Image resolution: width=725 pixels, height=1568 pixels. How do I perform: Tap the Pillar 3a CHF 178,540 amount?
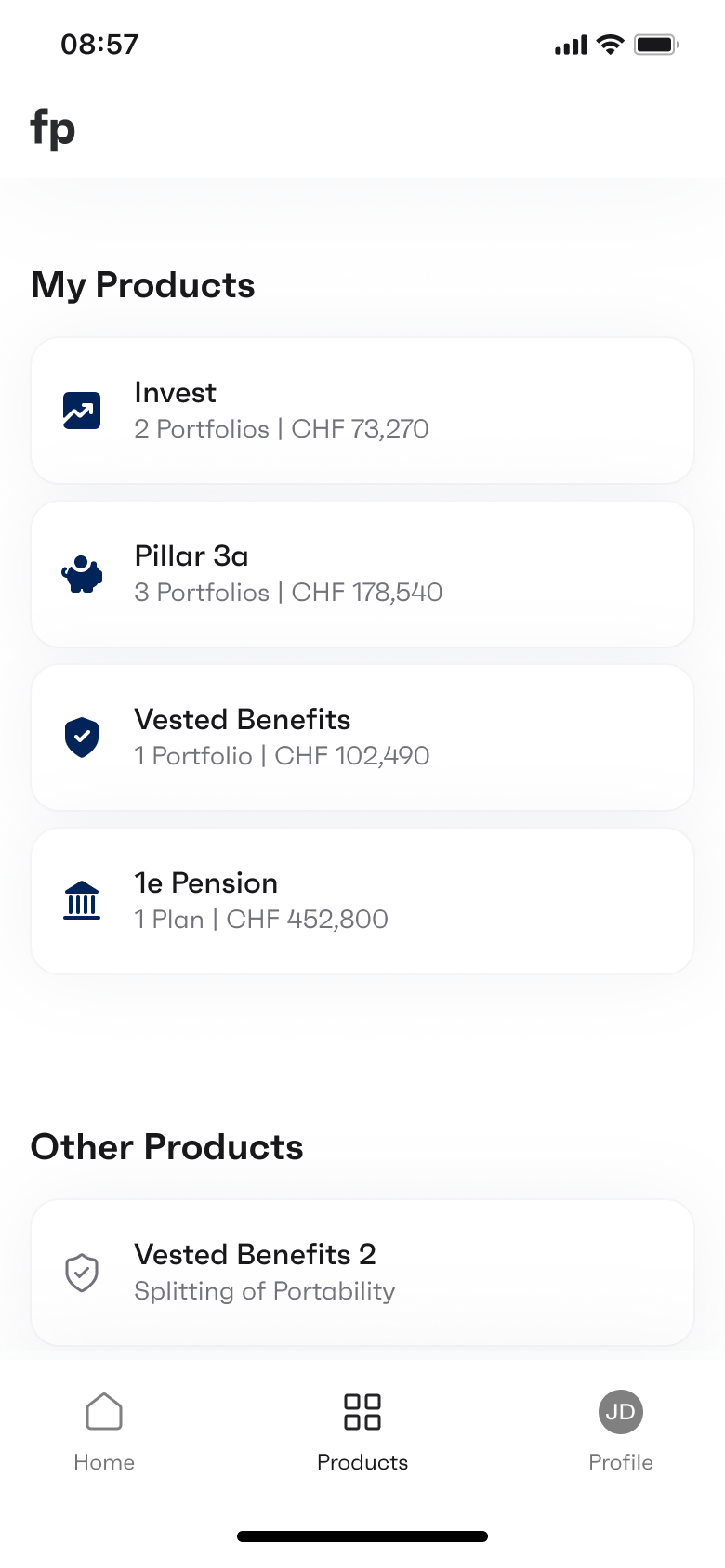tap(367, 593)
